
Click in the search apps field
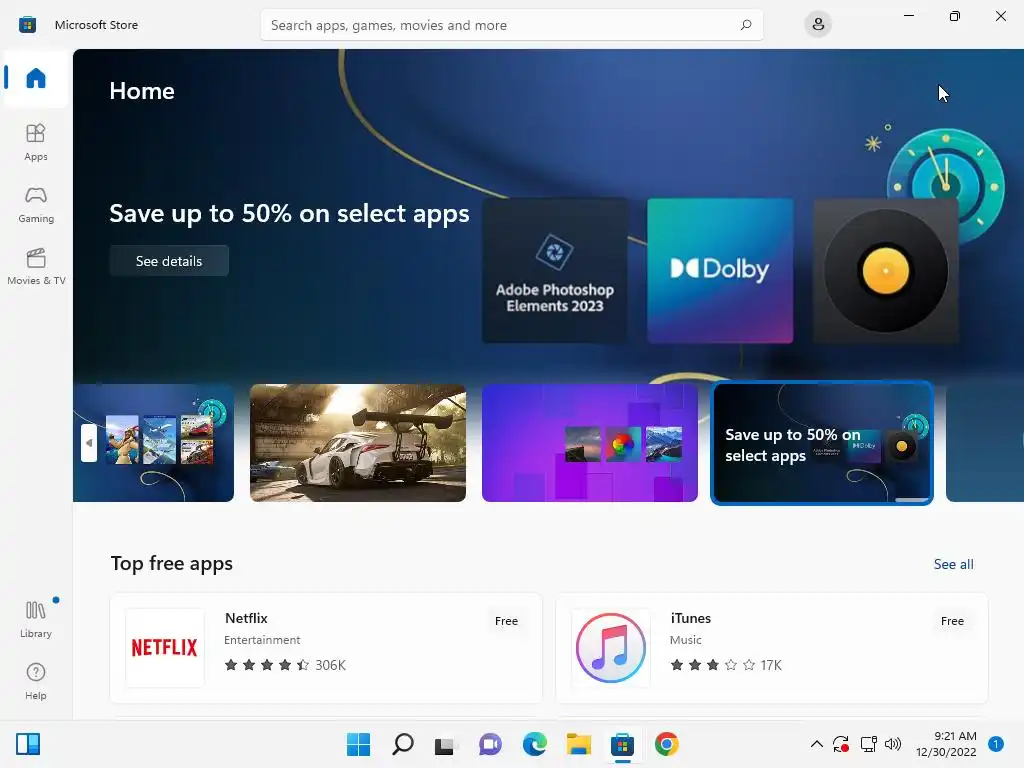click(511, 25)
